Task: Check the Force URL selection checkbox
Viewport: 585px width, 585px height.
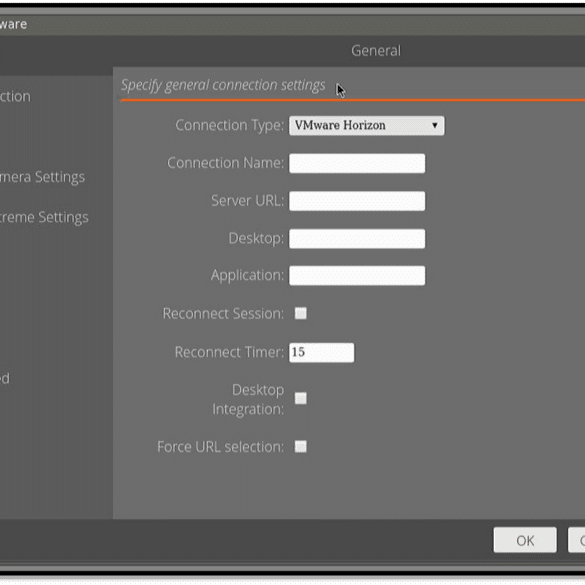Action: pos(301,446)
